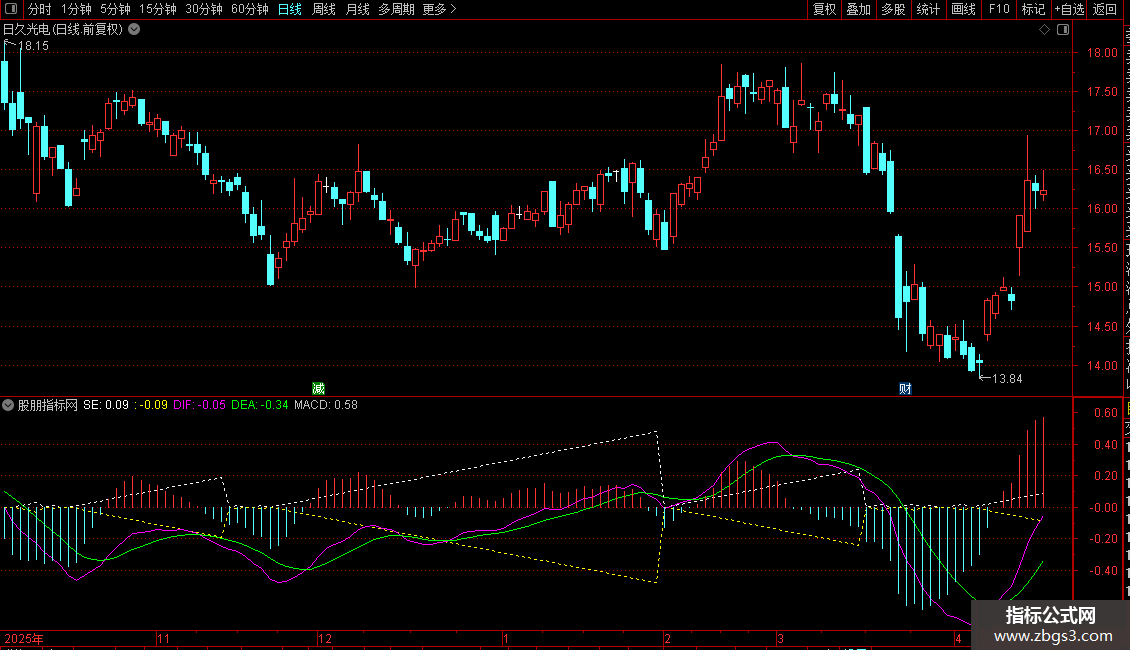Click the 14.00 price axis label
The width and height of the screenshot is (1130, 650).
tap(1102, 365)
